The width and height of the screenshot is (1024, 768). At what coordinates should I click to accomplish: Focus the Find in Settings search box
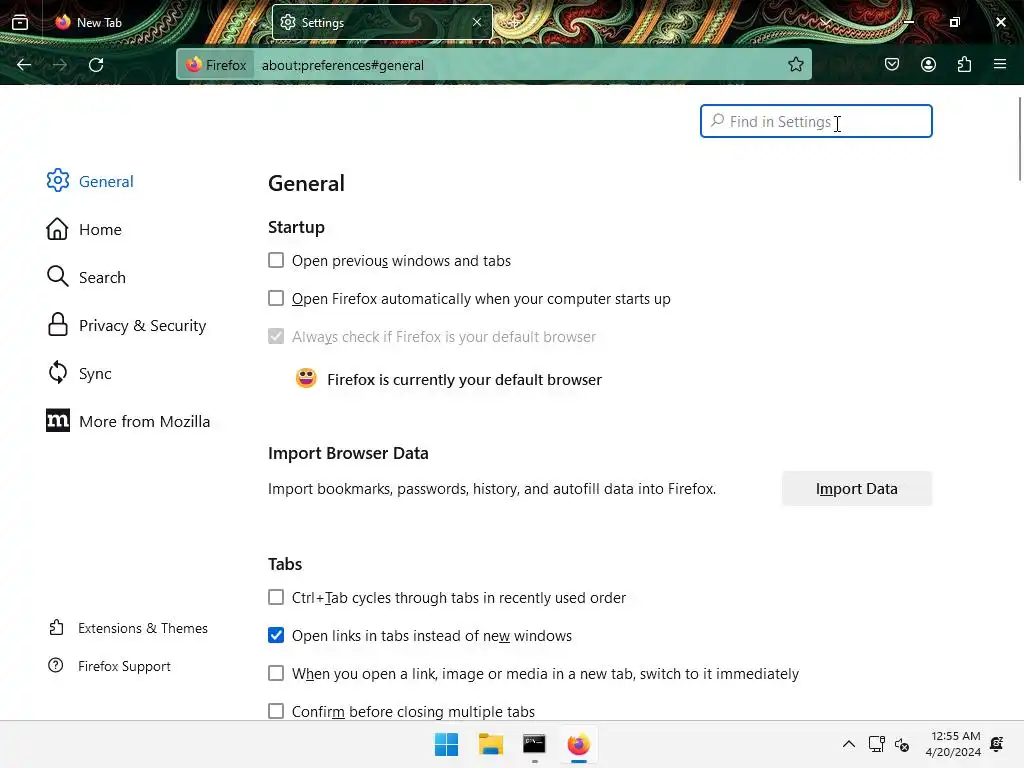click(x=816, y=121)
